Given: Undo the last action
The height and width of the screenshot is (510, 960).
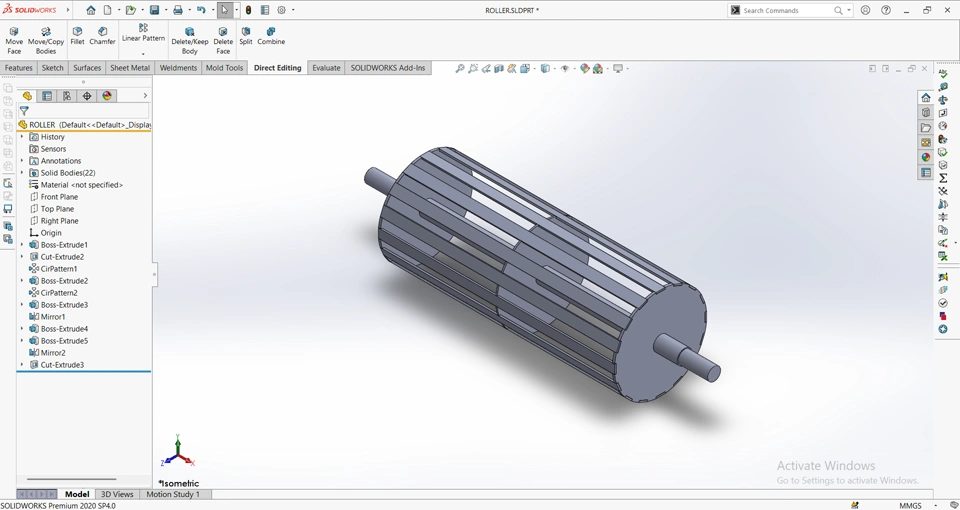Looking at the screenshot, I should pyautogui.click(x=201, y=10).
